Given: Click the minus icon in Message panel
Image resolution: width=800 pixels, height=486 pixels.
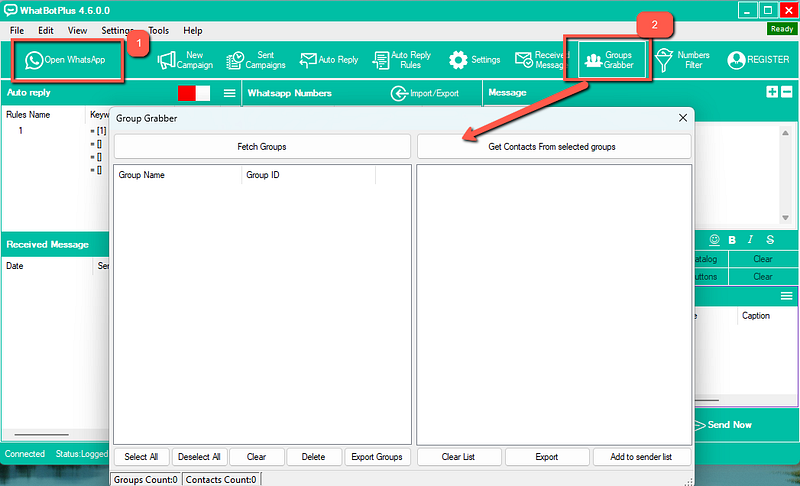Looking at the screenshot, I should pos(787,92).
